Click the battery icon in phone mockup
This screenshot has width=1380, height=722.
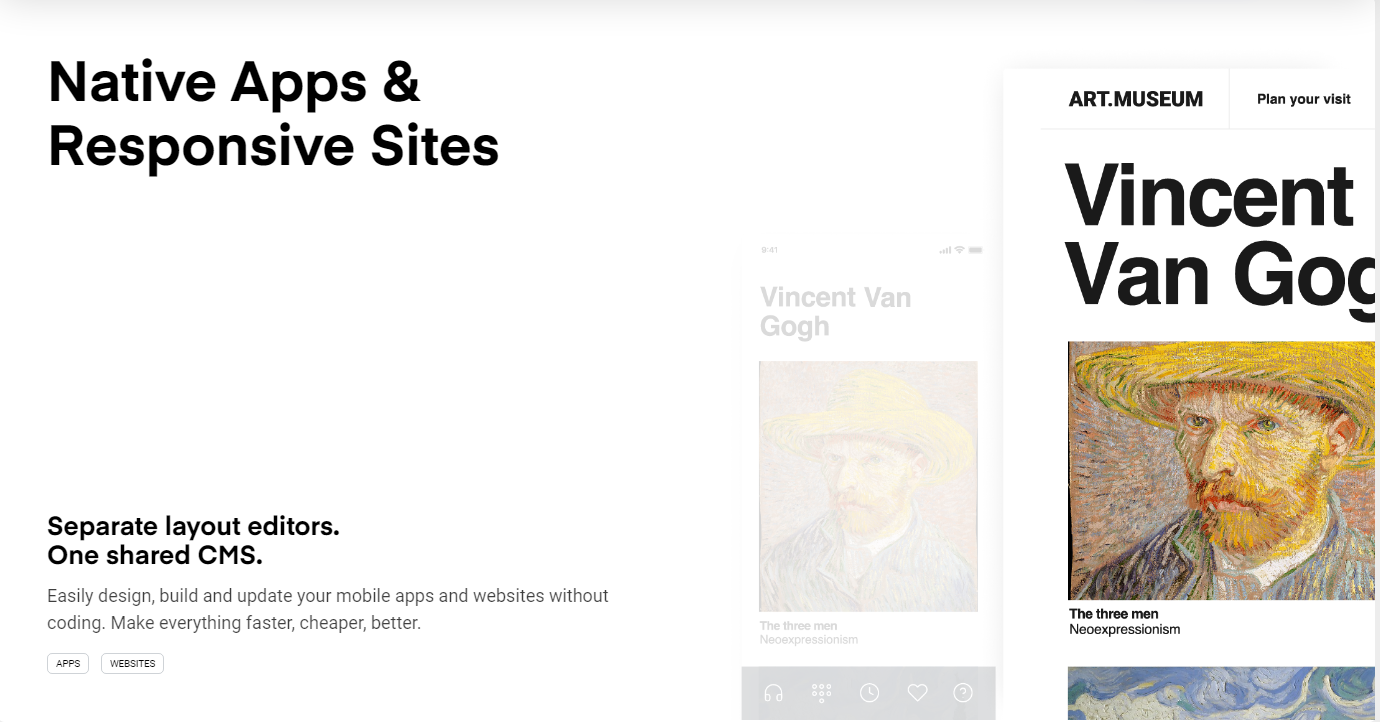[976, 249]
